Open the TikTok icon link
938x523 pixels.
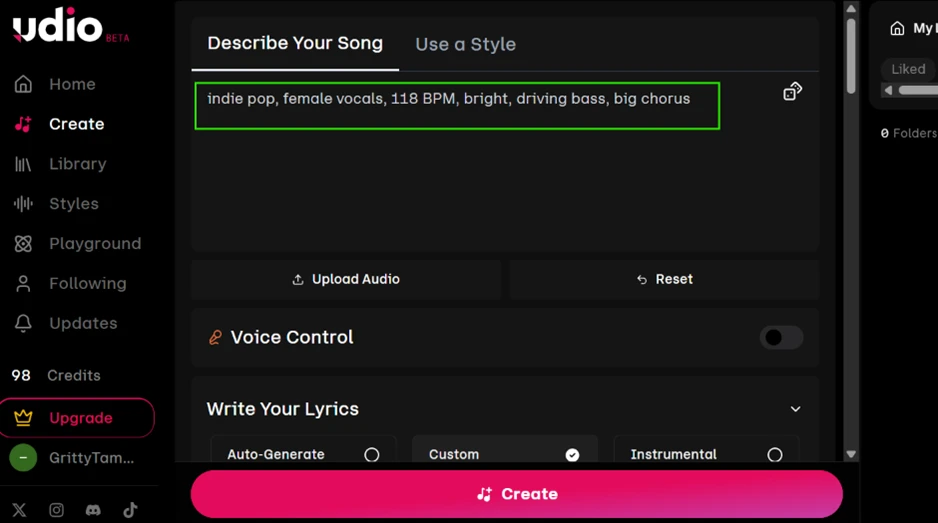(x=130, y=510)
